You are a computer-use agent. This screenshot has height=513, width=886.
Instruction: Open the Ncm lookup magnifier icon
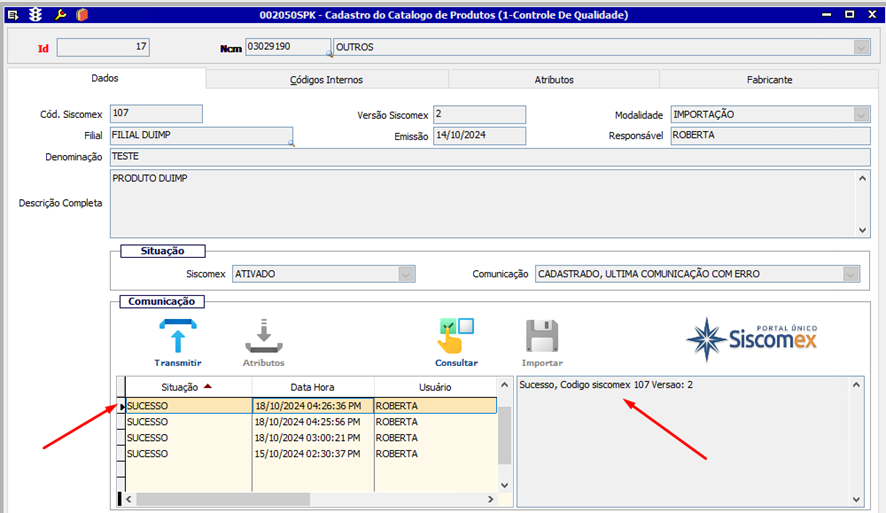point(329,54)
